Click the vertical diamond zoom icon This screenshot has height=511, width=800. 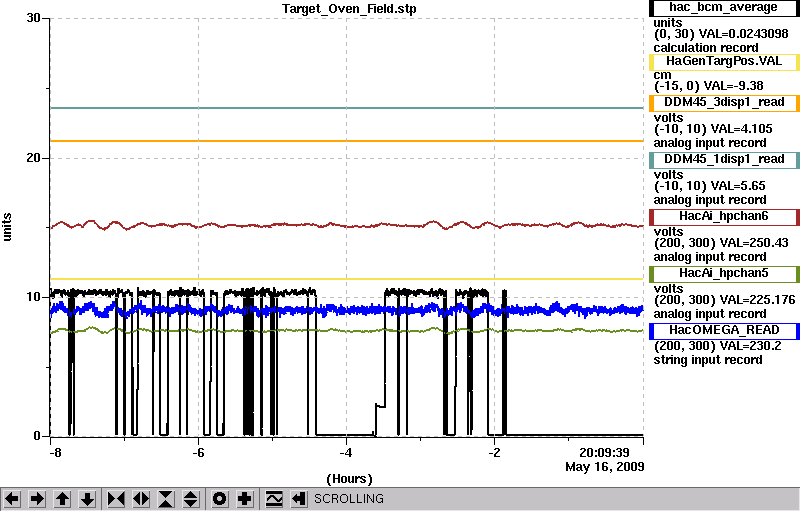(x=191, y=499)
